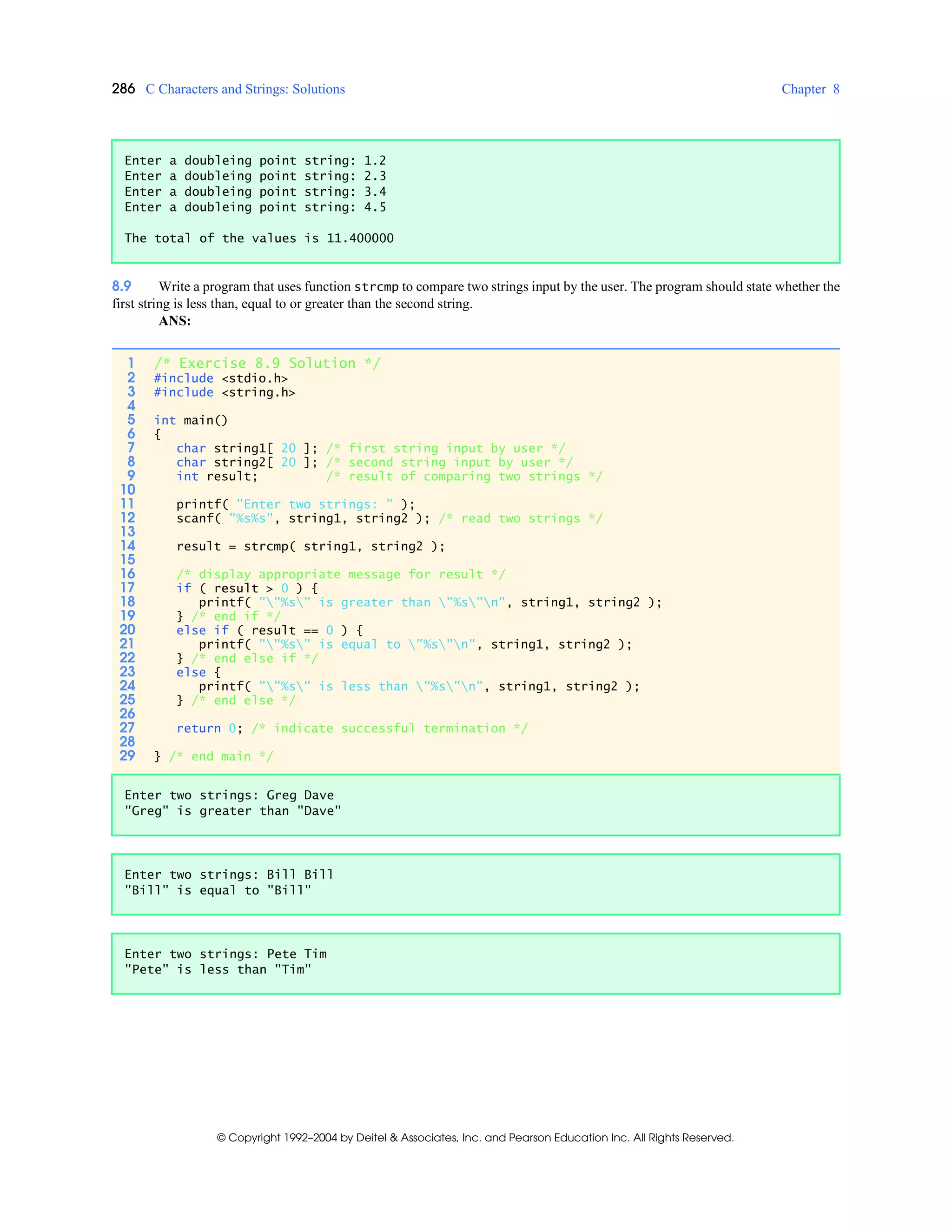This screenshot has height=1232, width=952.
Task: Click line number 29 in code listing
Action: pos(127,755)
